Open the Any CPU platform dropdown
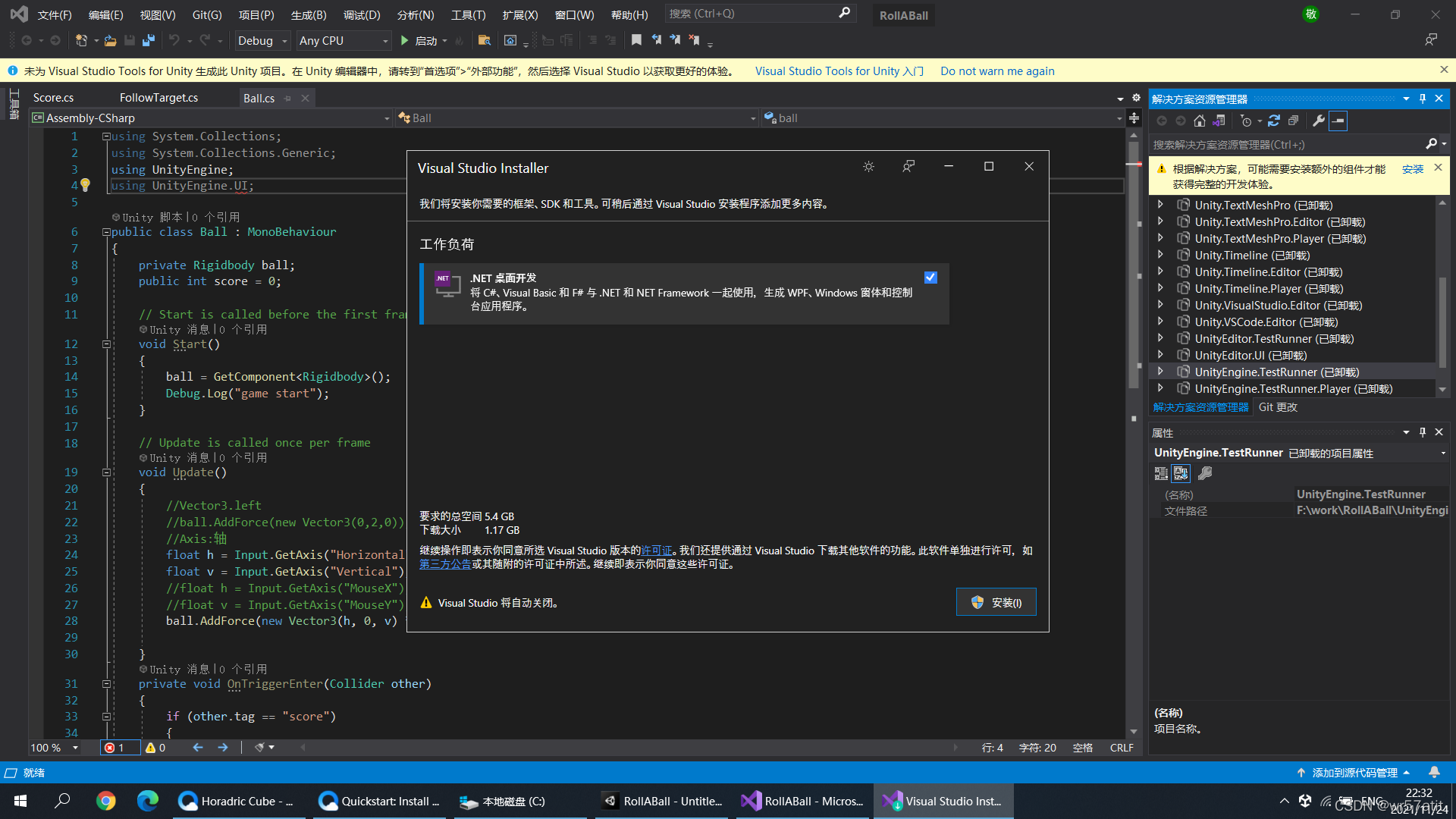1456x819 pixels. (x=343, y=40)
